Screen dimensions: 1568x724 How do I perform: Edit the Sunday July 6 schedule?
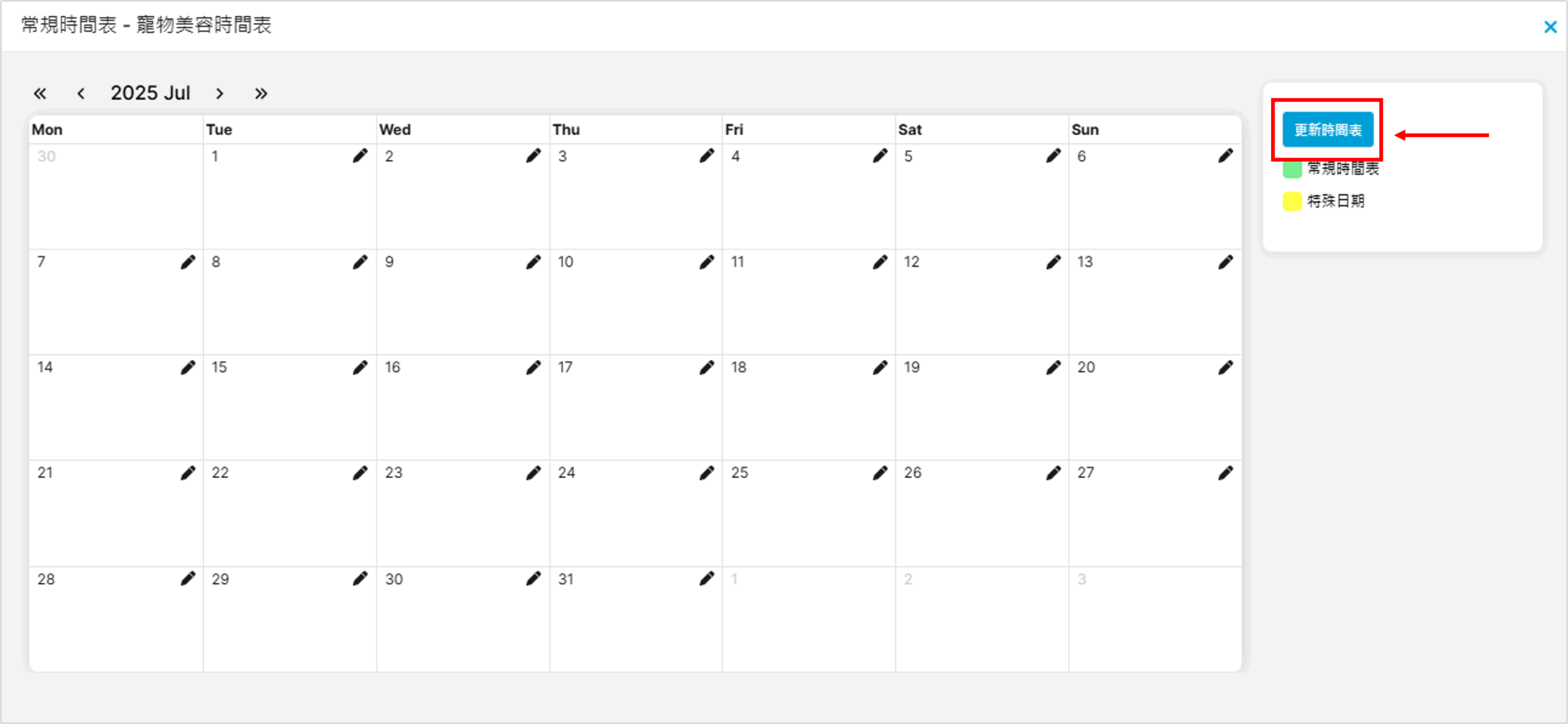[x=1226, y=156]
